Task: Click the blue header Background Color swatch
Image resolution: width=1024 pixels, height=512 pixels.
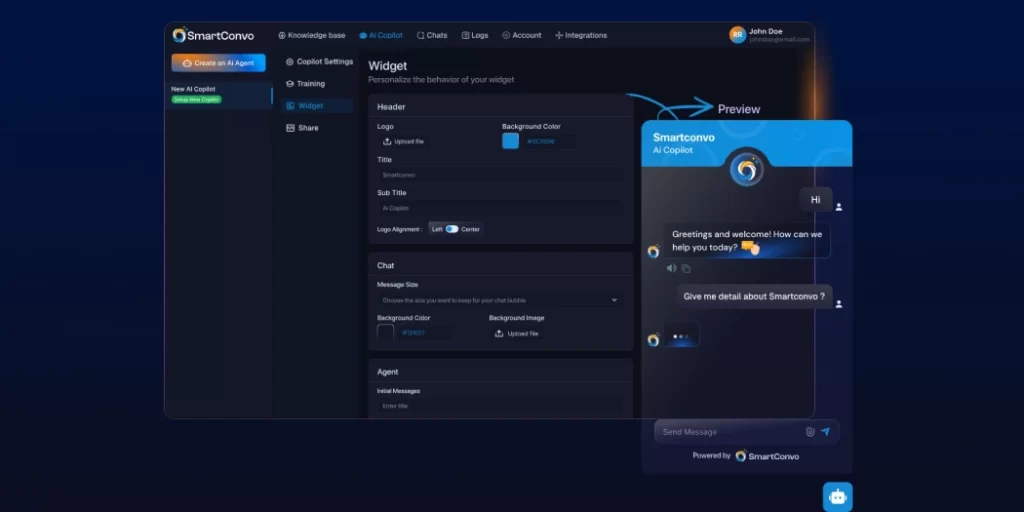Action: pyautogui.click(x=510, y=141)
